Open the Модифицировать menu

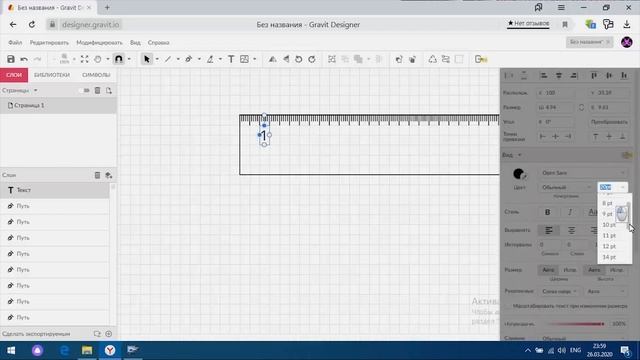coord(99,42)
